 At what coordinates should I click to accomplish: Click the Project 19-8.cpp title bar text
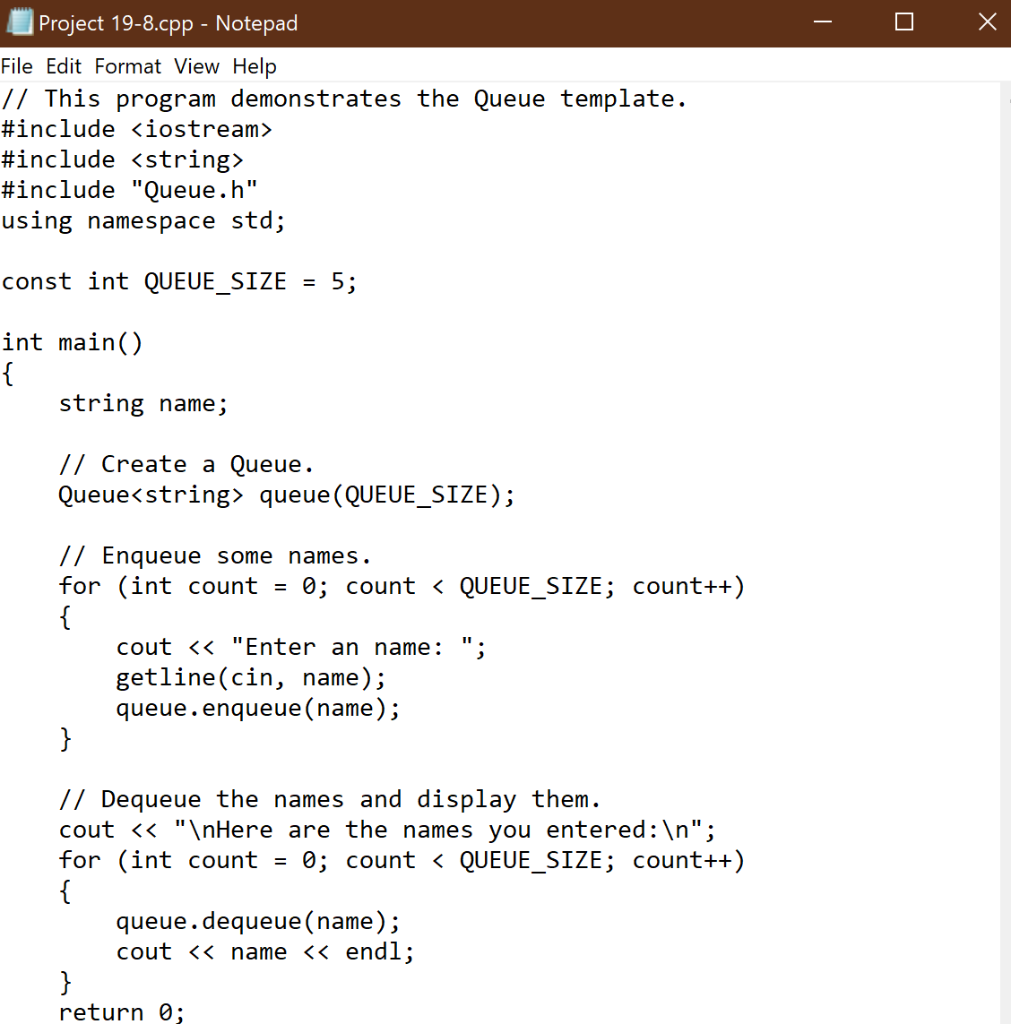click(165, 21)
